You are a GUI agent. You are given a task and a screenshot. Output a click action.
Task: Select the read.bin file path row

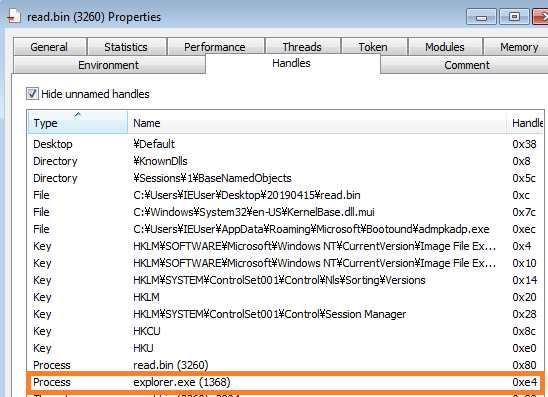pos(285,195)
